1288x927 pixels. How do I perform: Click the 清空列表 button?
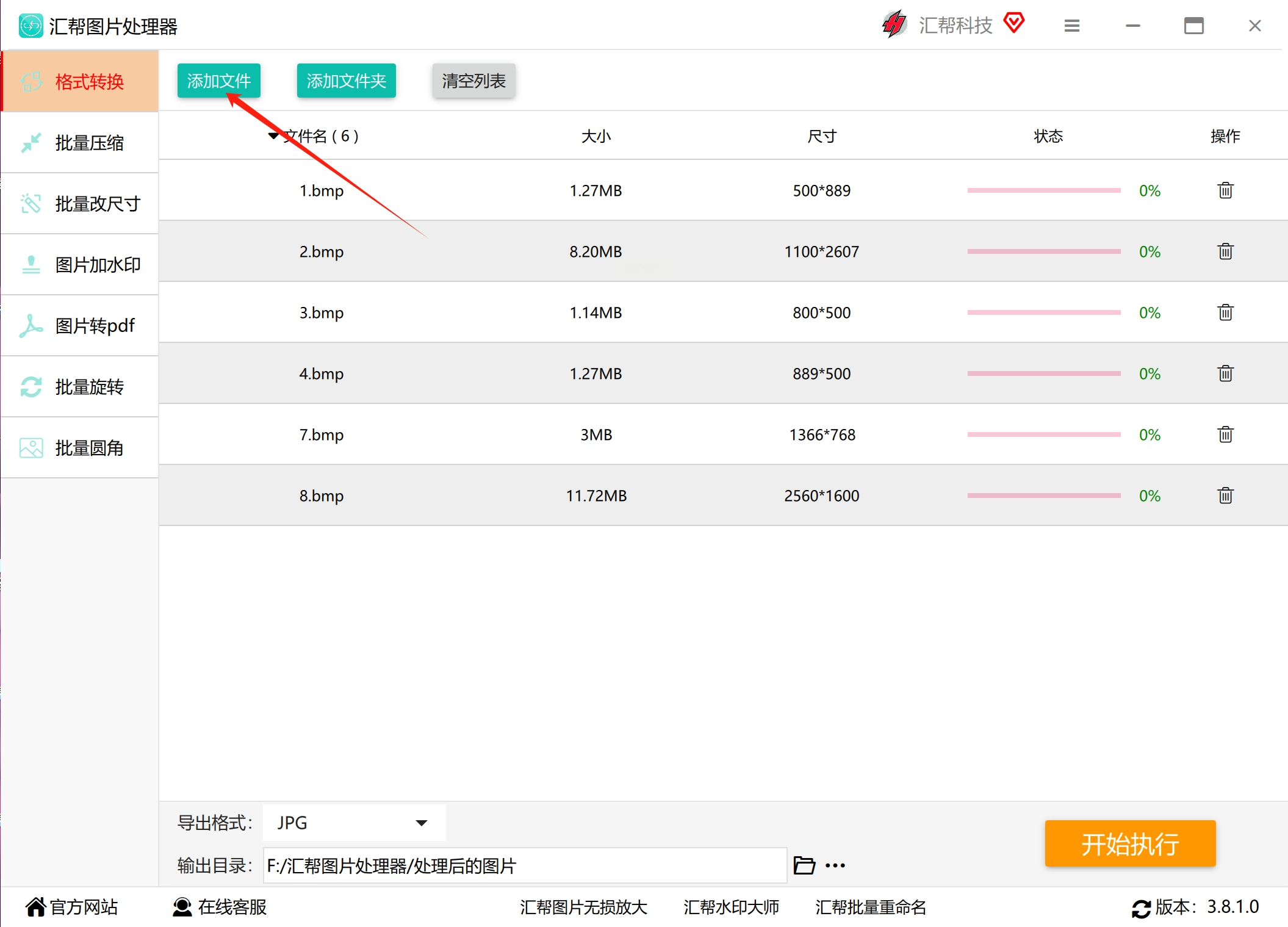click(x=473, y=81)
